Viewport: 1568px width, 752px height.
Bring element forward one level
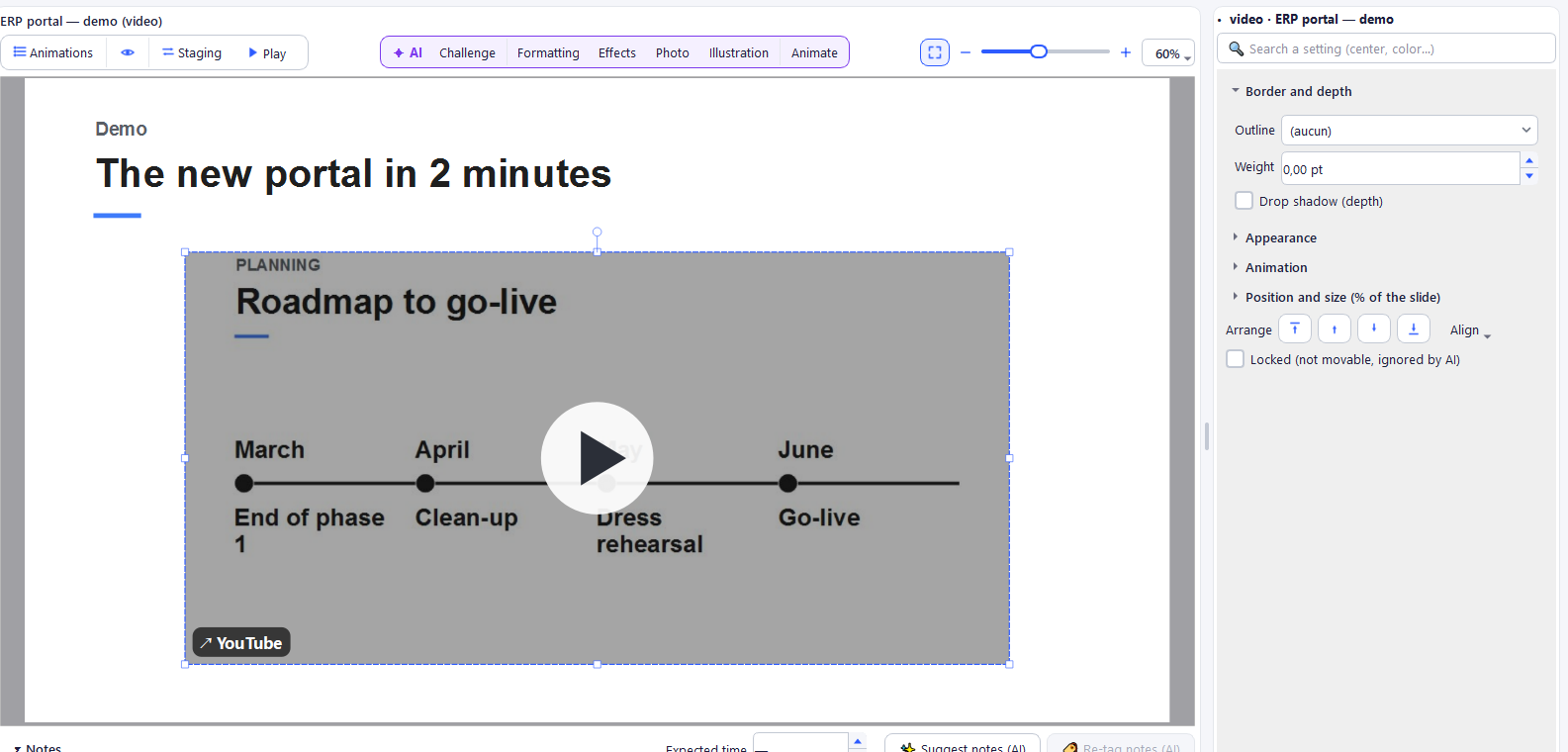[x=1335, y=329]
